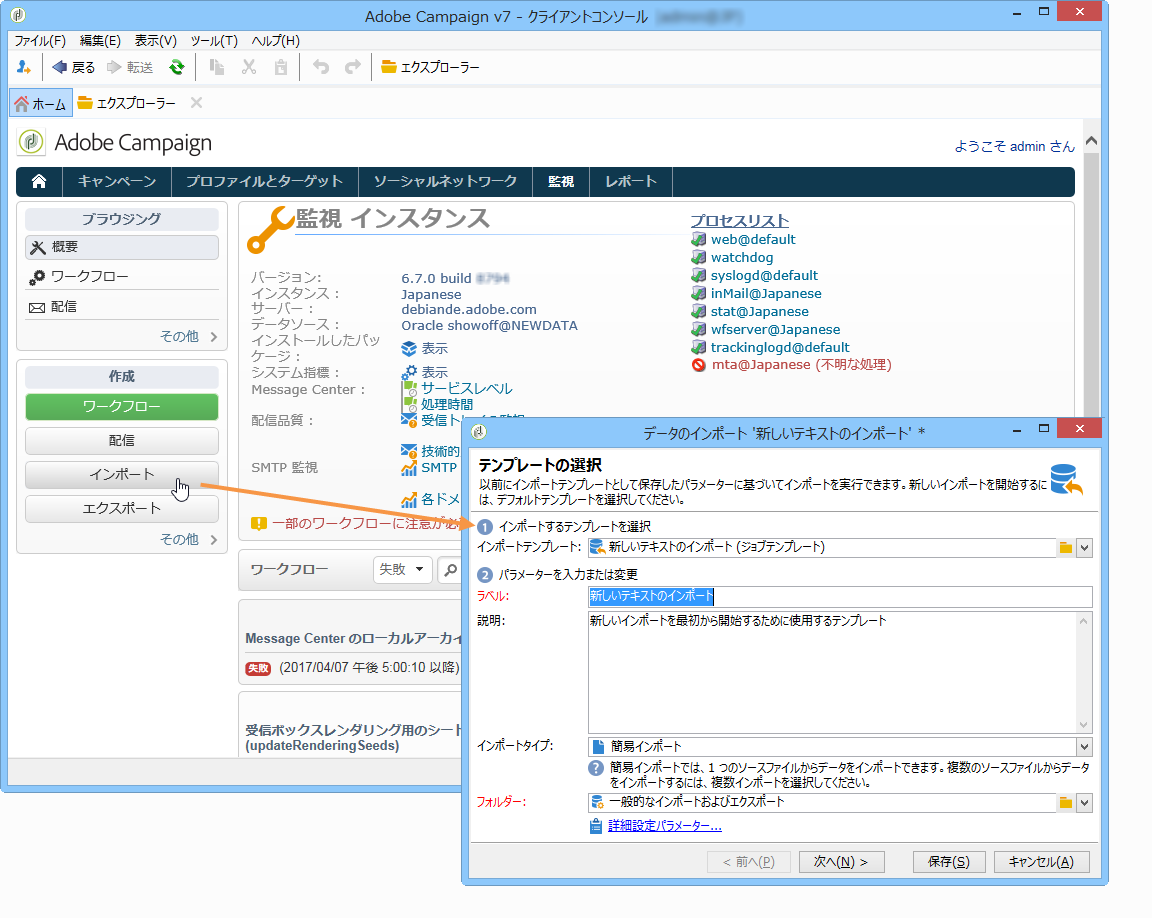1152x918 pixels.
Task: Click the user connection icon in toolbar
Action: (24, 68)
